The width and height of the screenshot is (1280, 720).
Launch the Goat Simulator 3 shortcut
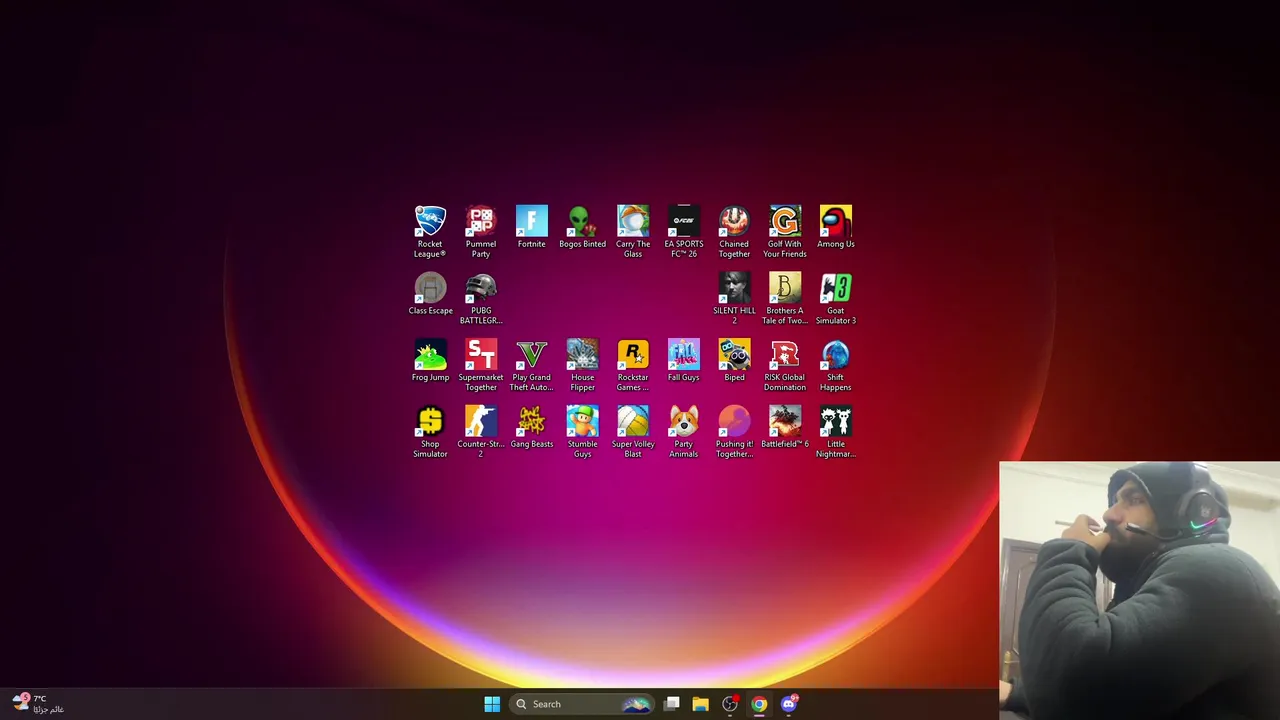tap(836, 288)
